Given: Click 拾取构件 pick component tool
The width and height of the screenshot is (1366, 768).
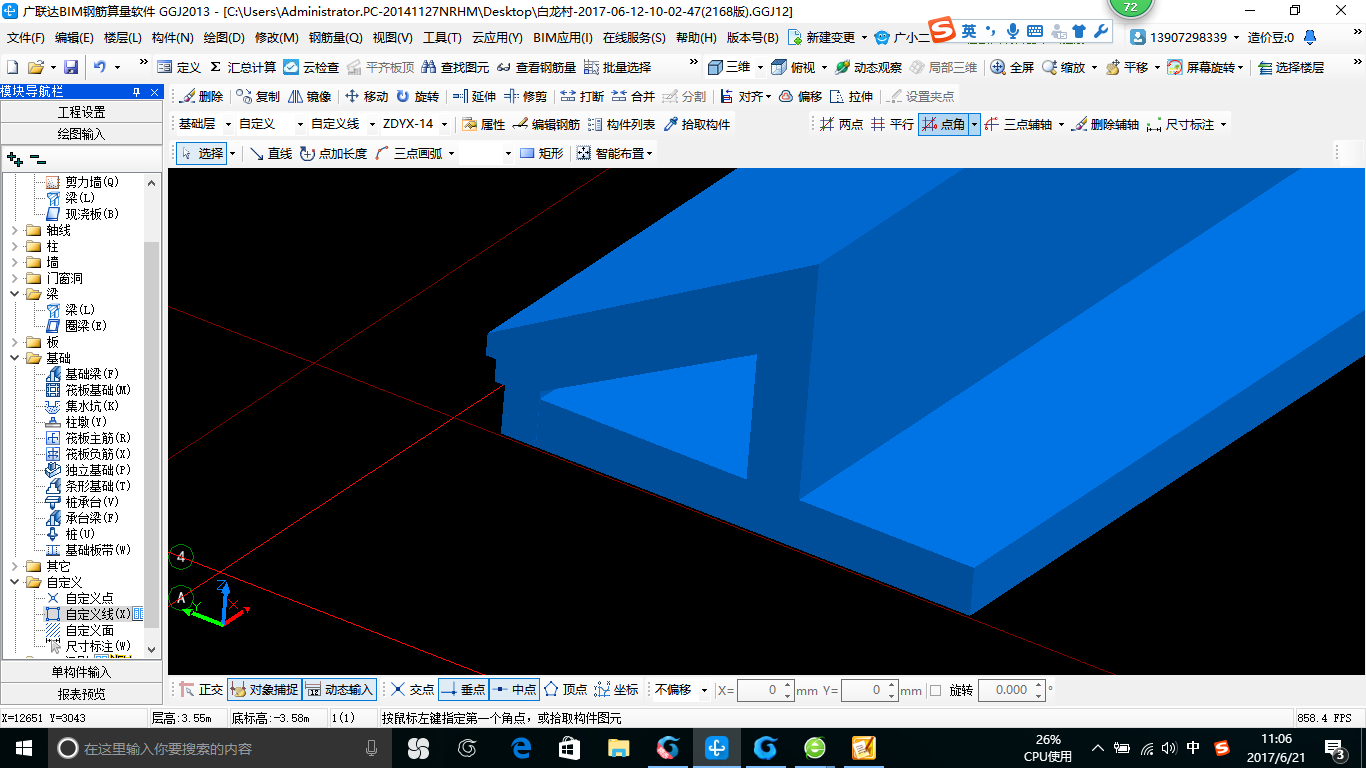Looking at the screenshot, I should click(697, 125).
